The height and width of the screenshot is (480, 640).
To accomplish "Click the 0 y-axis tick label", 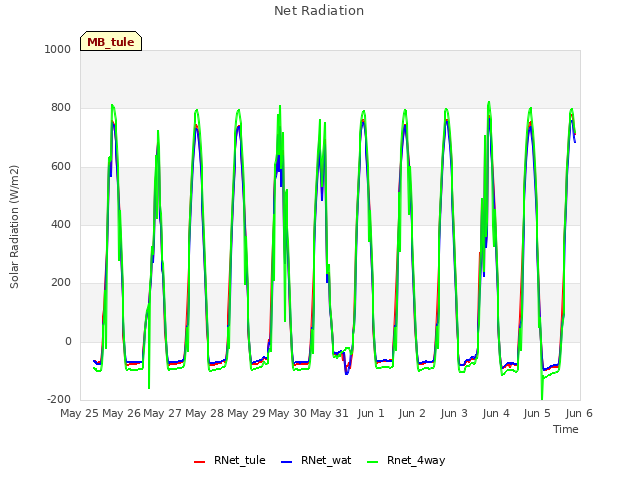I will click(x=68, y=341).
